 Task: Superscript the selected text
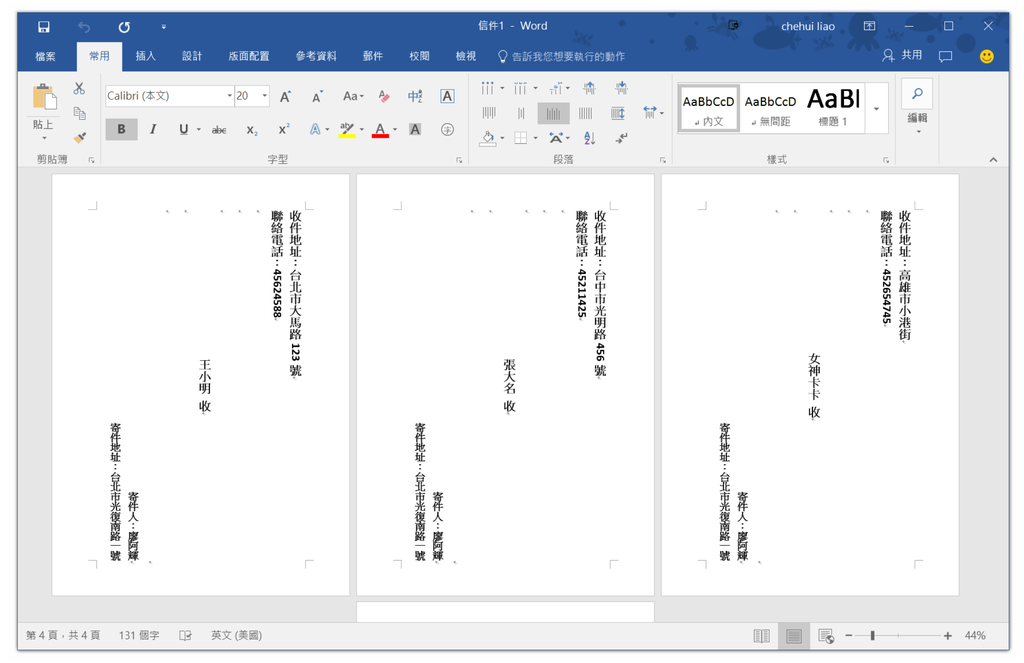(x=283, y=129)
